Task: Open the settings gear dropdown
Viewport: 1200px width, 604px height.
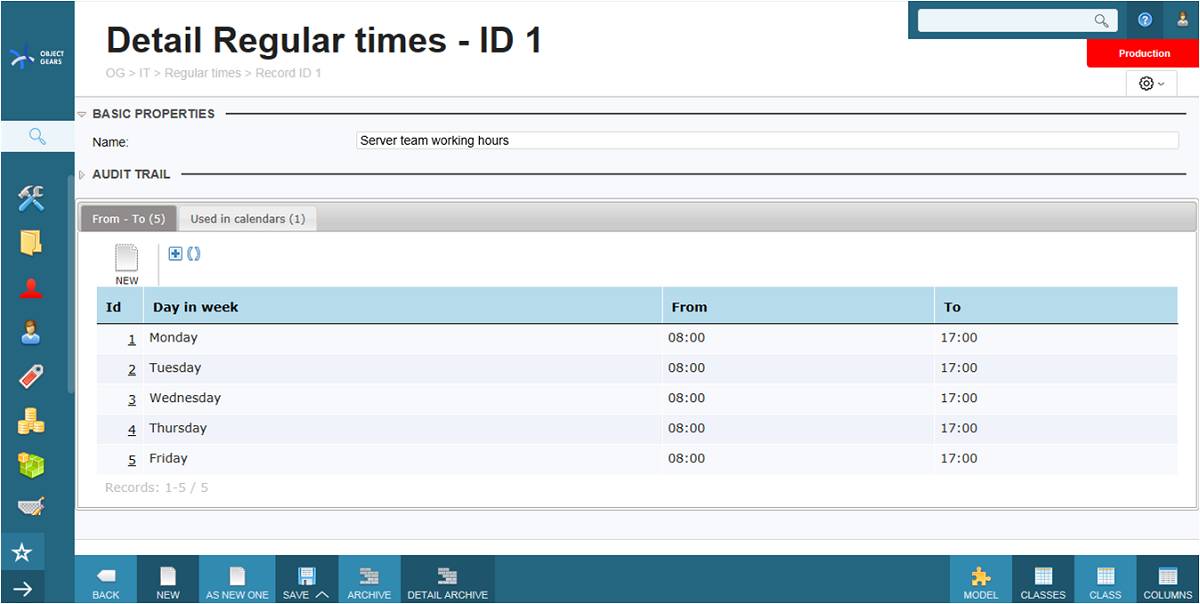Action: 1152,84
